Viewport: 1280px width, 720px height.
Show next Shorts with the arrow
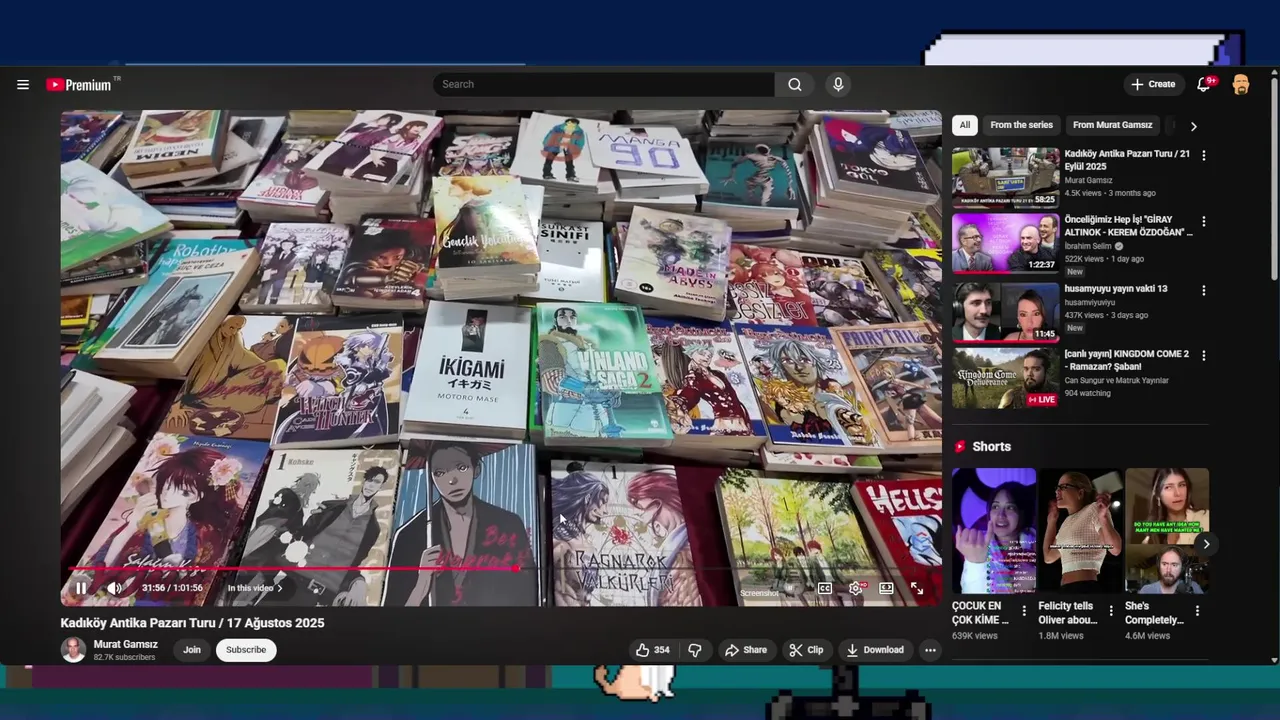[x=1206, y=544]
